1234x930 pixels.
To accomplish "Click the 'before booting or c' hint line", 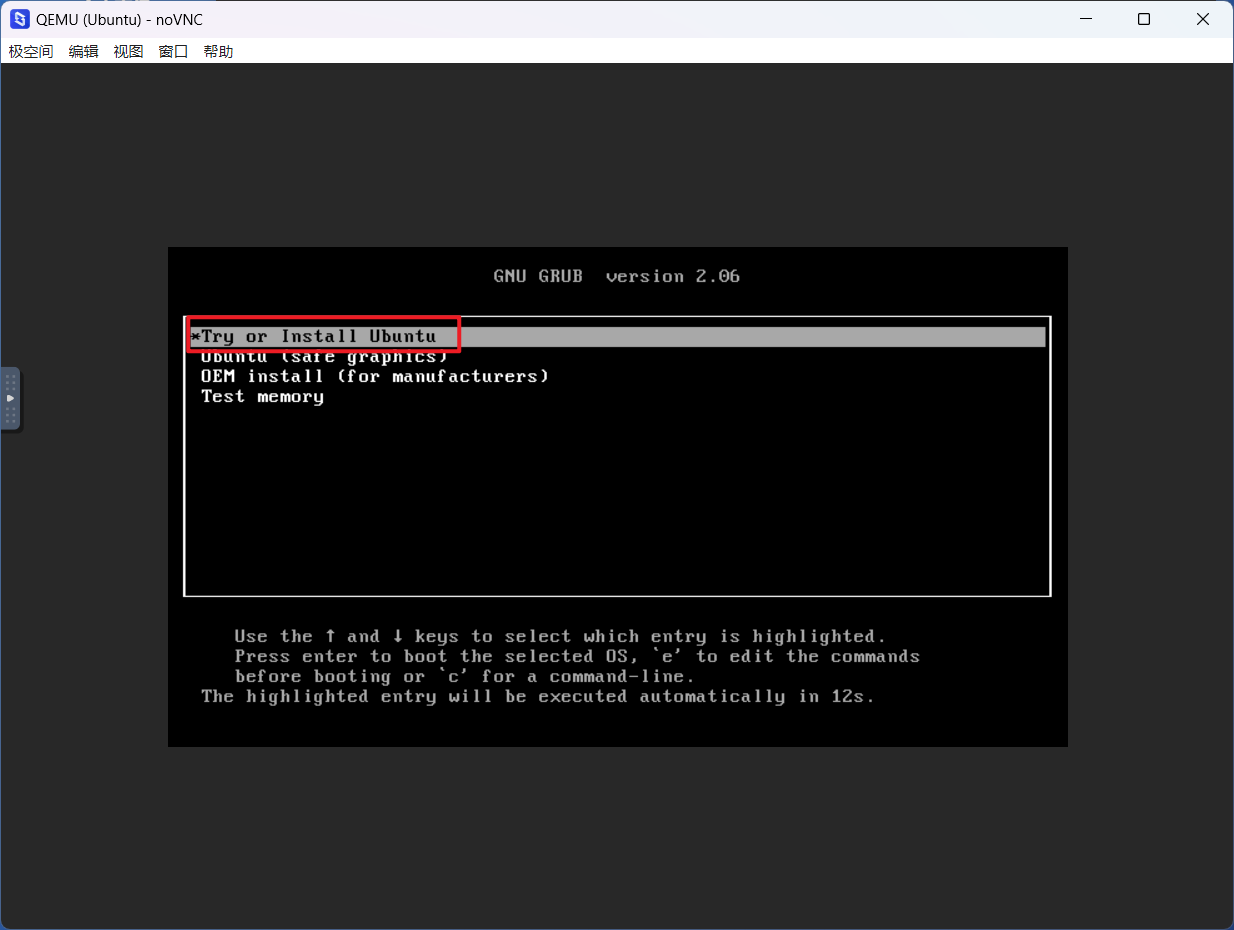I will click(465, 676).
